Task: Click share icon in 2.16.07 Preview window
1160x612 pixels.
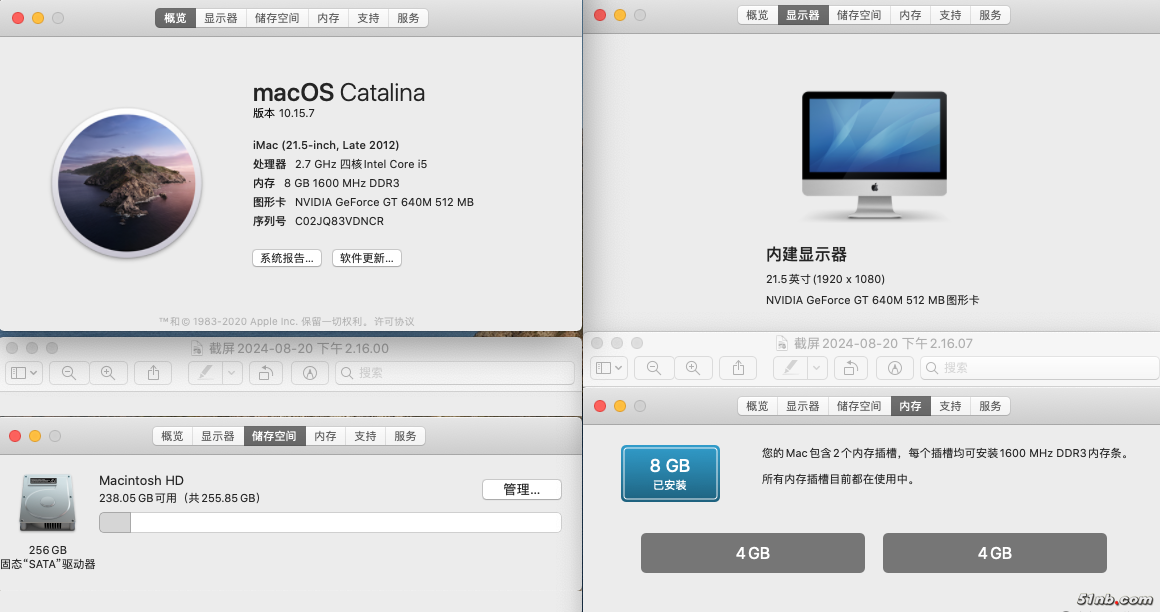Action: [x=738, y=368]
